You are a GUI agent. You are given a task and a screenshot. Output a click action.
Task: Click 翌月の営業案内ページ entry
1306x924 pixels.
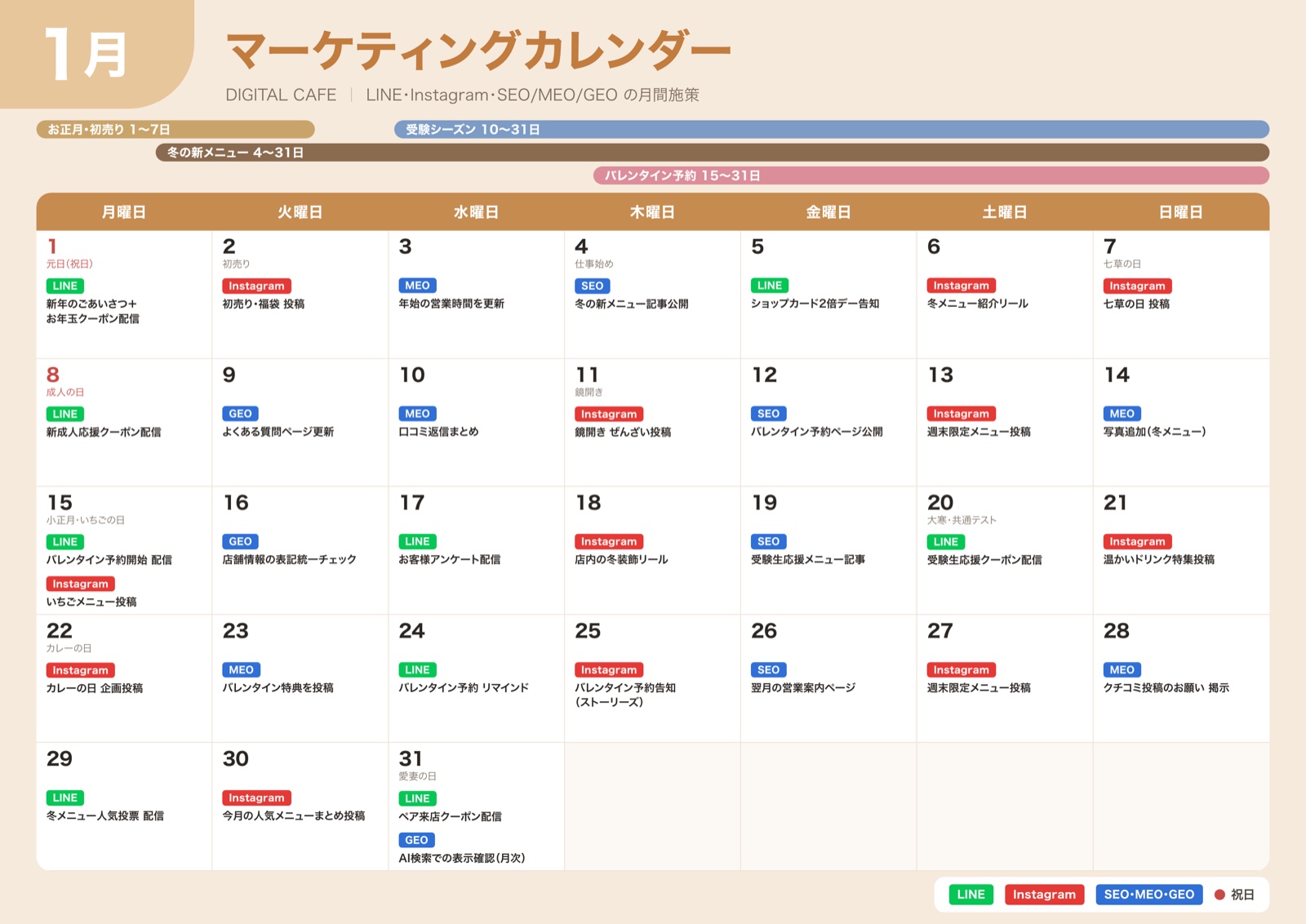[803, 688]
